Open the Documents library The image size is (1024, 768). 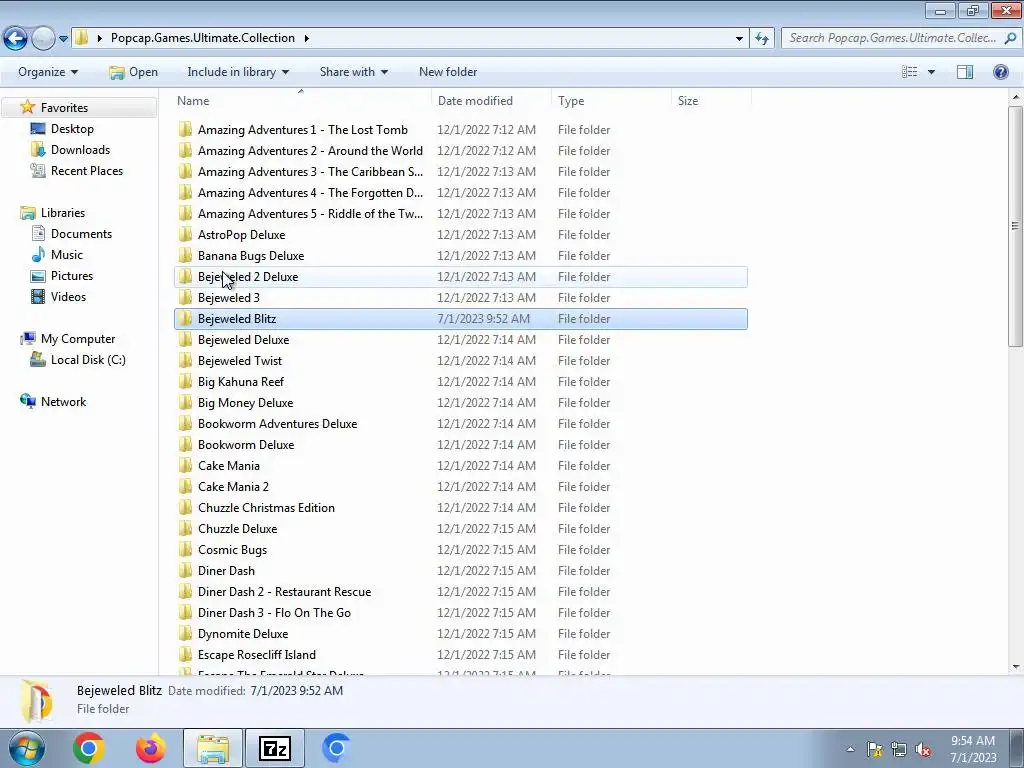[x=81, y=234]
